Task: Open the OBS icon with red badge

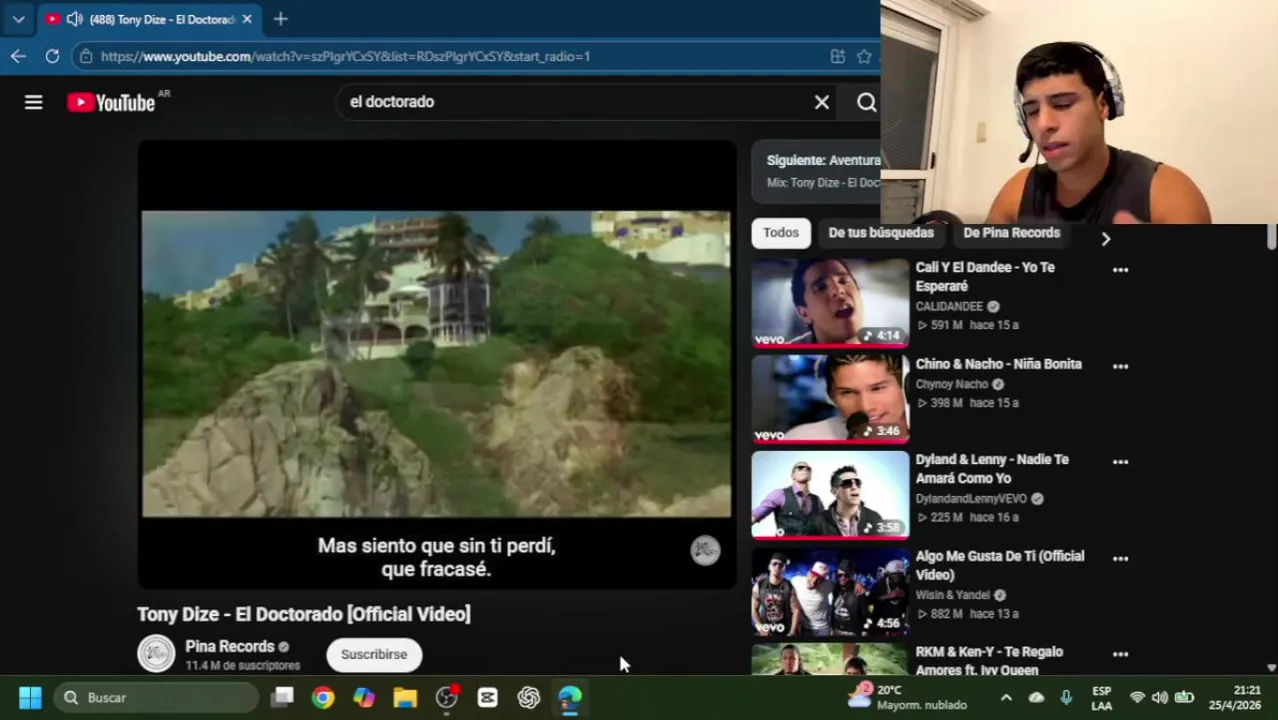Action: (447, 697)
